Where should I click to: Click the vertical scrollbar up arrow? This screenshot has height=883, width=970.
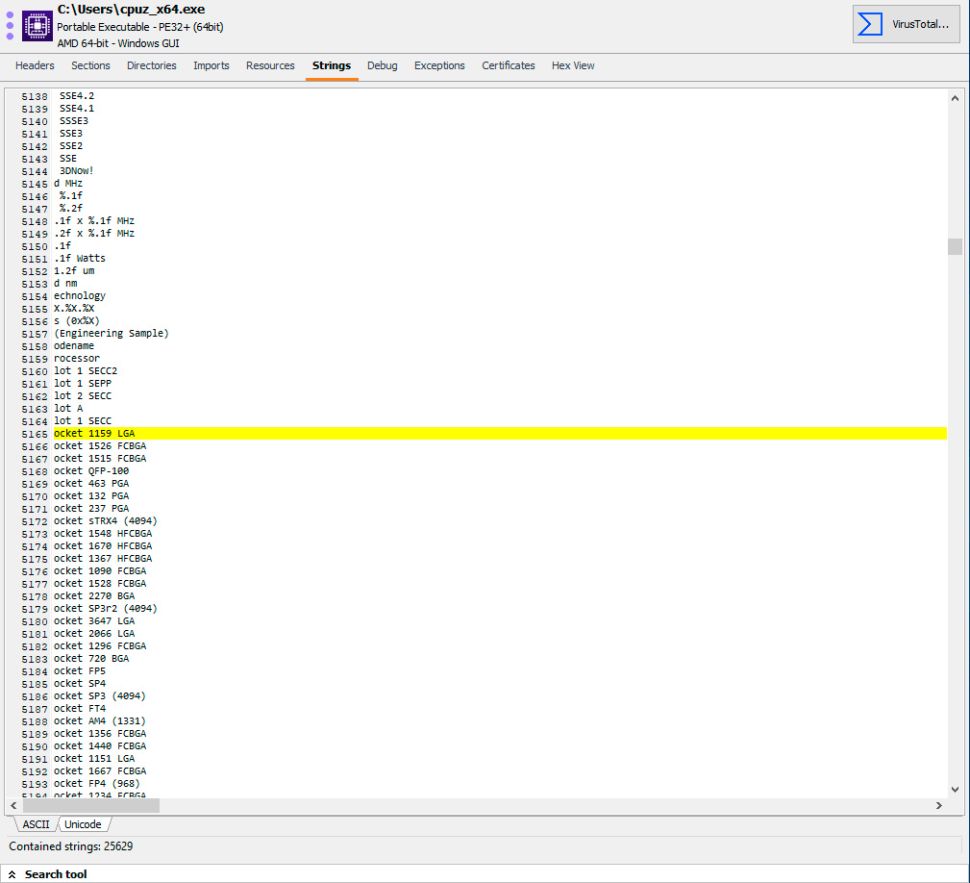955,98
